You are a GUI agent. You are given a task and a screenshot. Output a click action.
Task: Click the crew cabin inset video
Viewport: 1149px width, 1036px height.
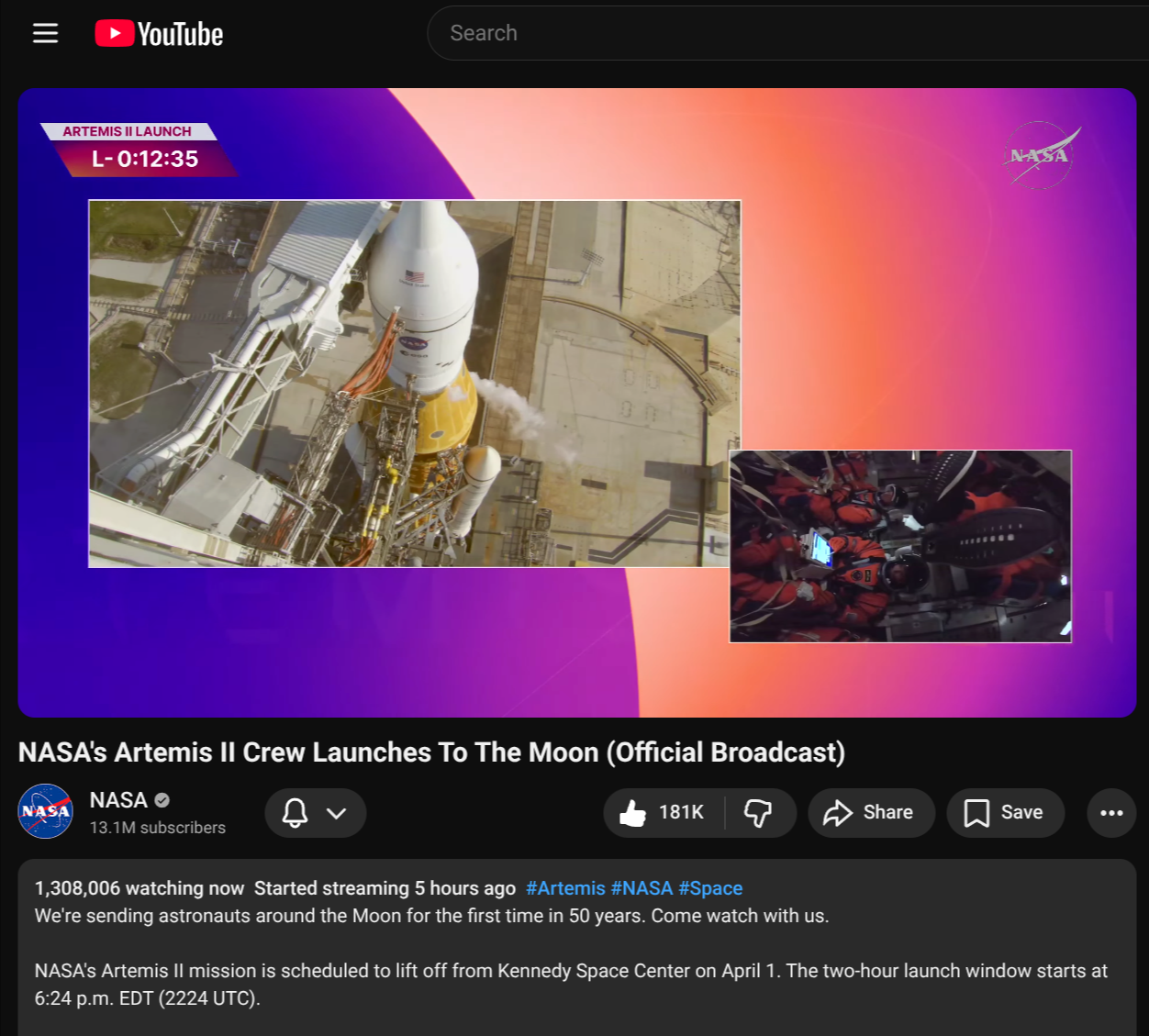pyautogui.click(x=900, y=546)
